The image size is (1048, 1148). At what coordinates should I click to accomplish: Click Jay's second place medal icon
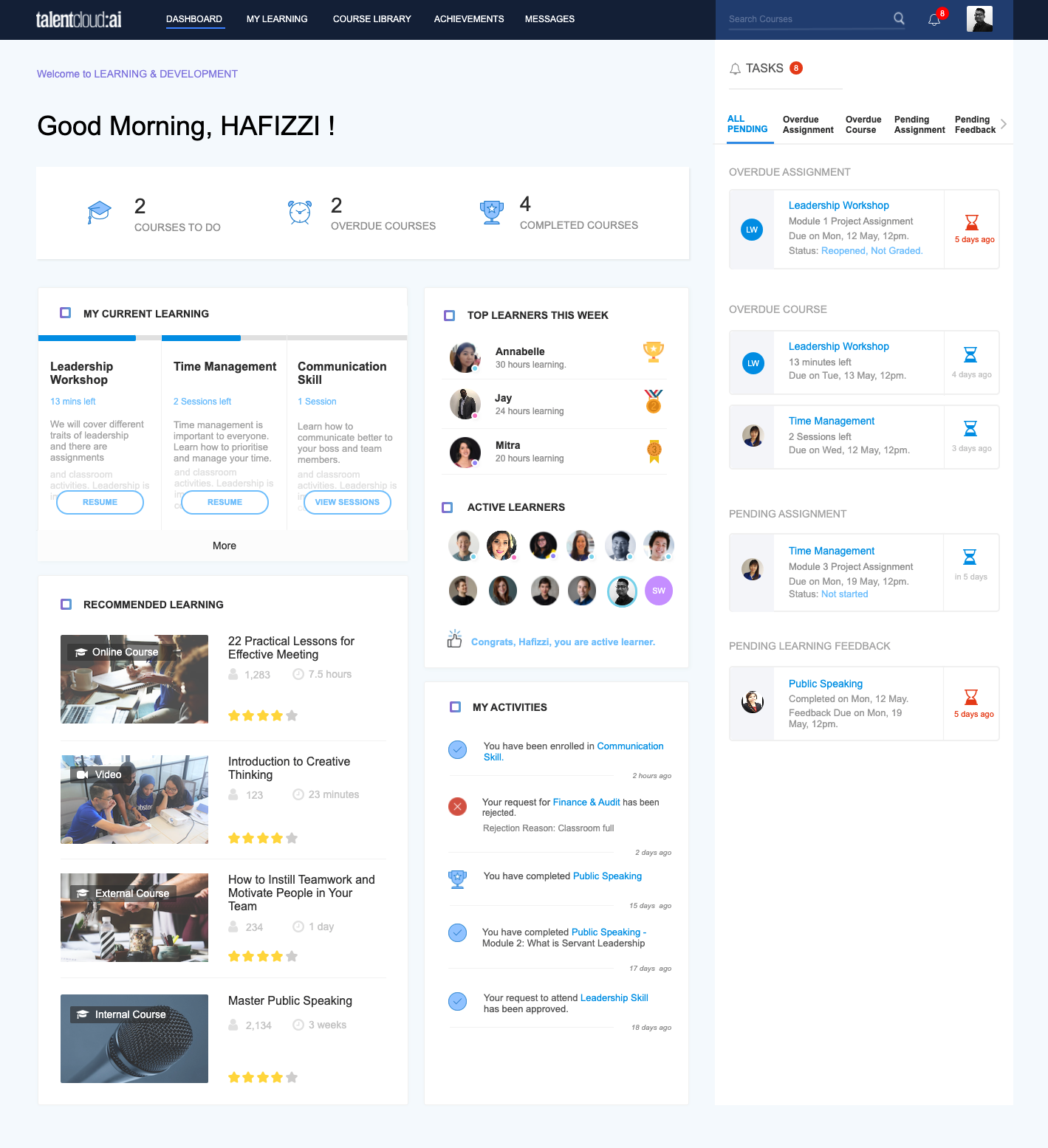pos(654,401)
